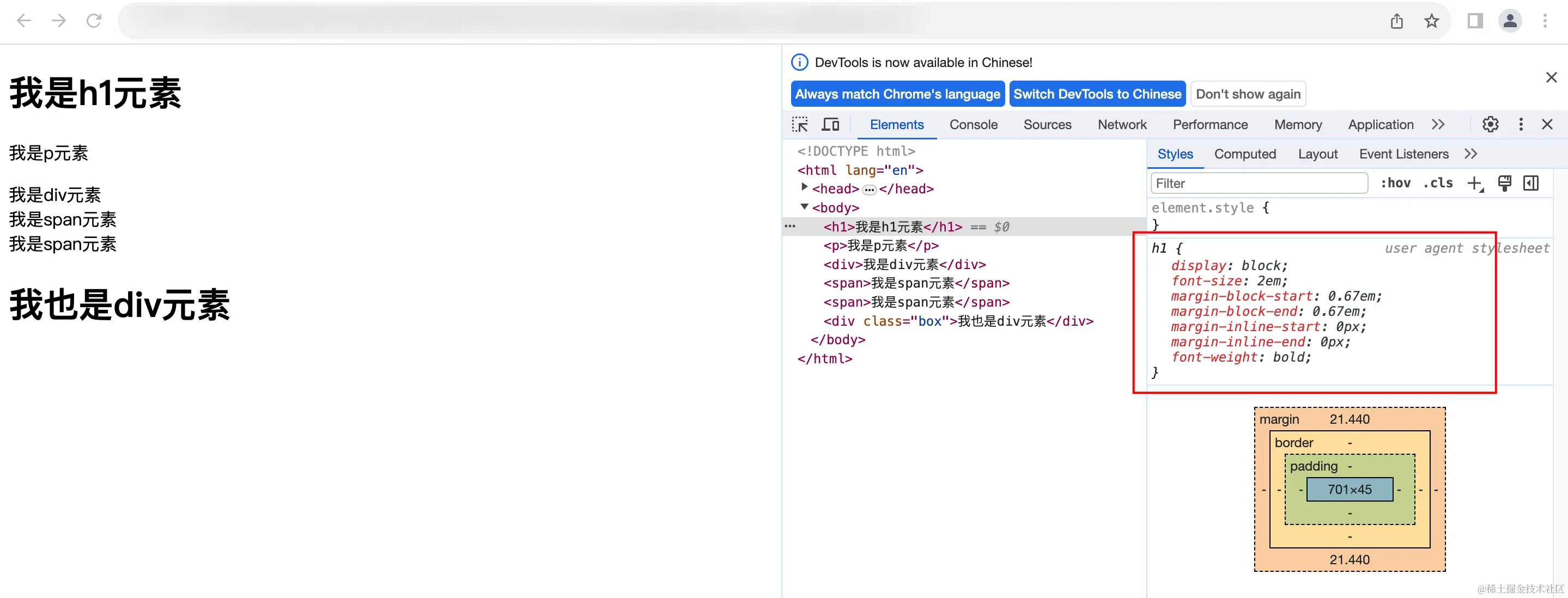Screen dimensions: 1568x598
Task: Open the DevTools customize menu
Action: [1521, 125]
